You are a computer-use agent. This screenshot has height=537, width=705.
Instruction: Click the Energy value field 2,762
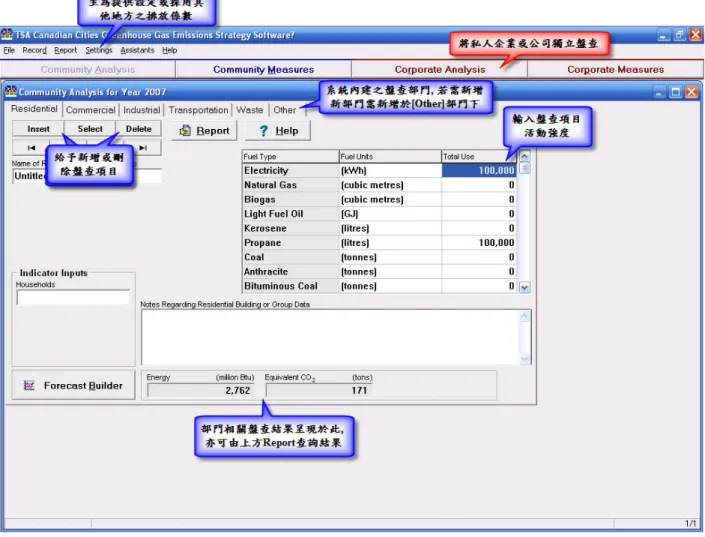[x=201, y=390]
